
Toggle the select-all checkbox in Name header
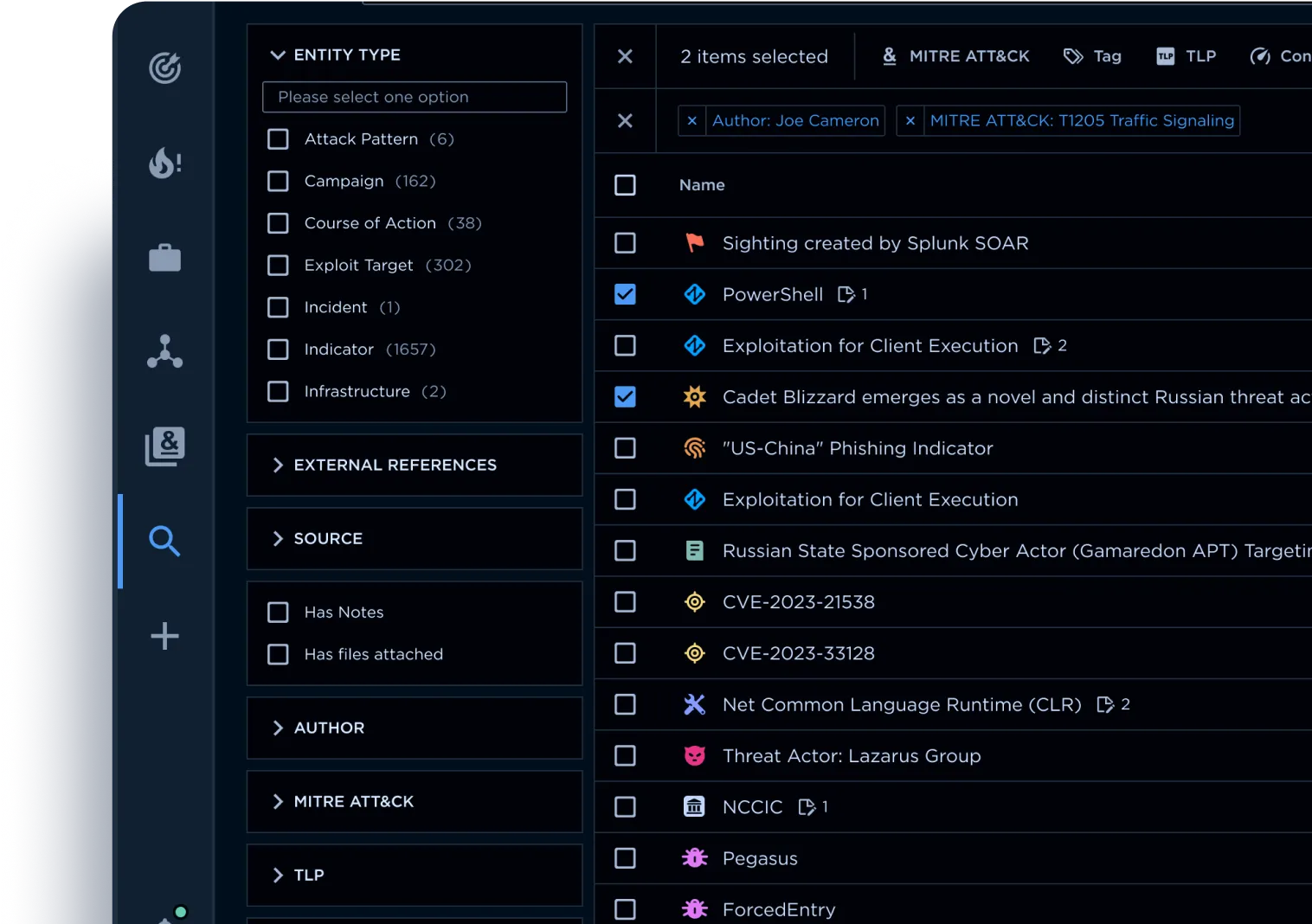tap(625, 185)
